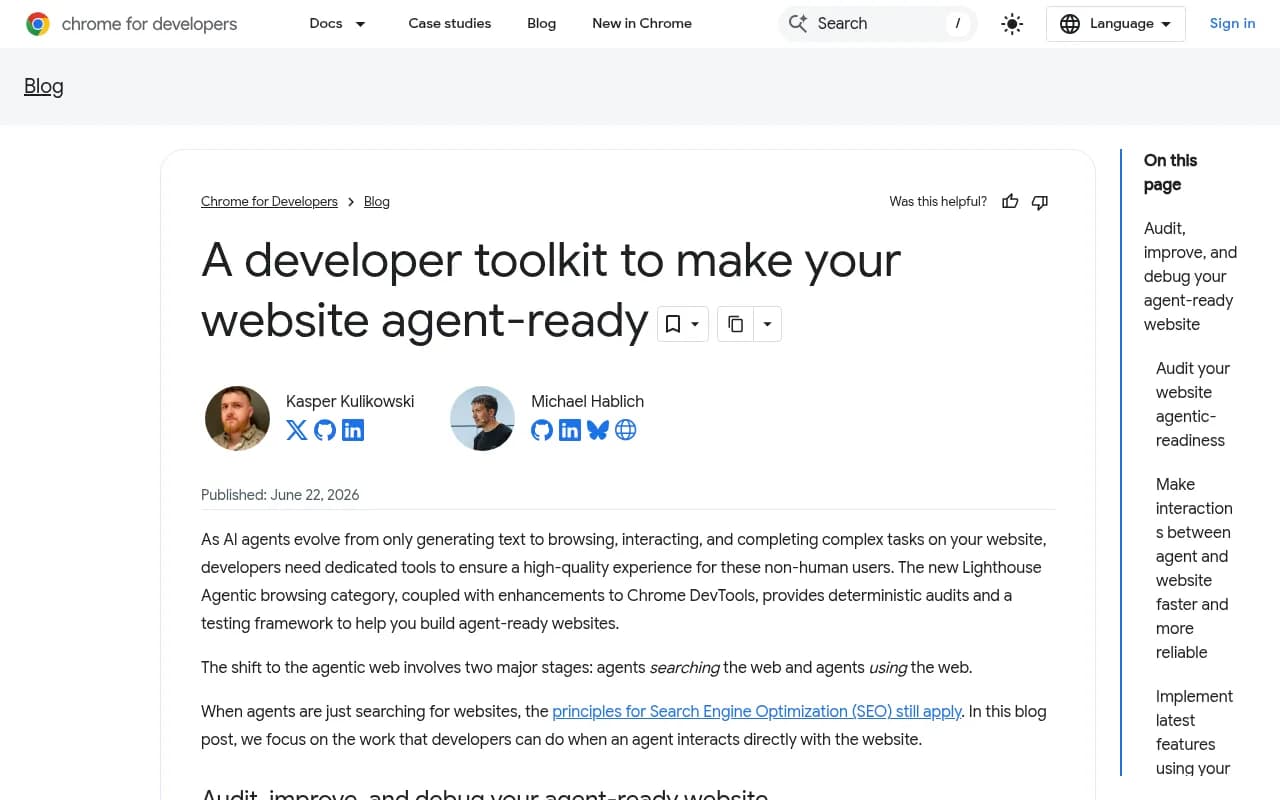
Task: Open Michael Hablich's website globe icon
Action: pos(626,430)
